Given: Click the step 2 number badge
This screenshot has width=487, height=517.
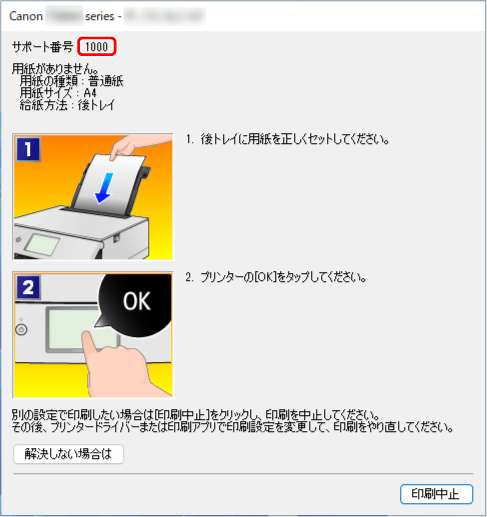Looking at the screenshot, I should click(28, 287).
